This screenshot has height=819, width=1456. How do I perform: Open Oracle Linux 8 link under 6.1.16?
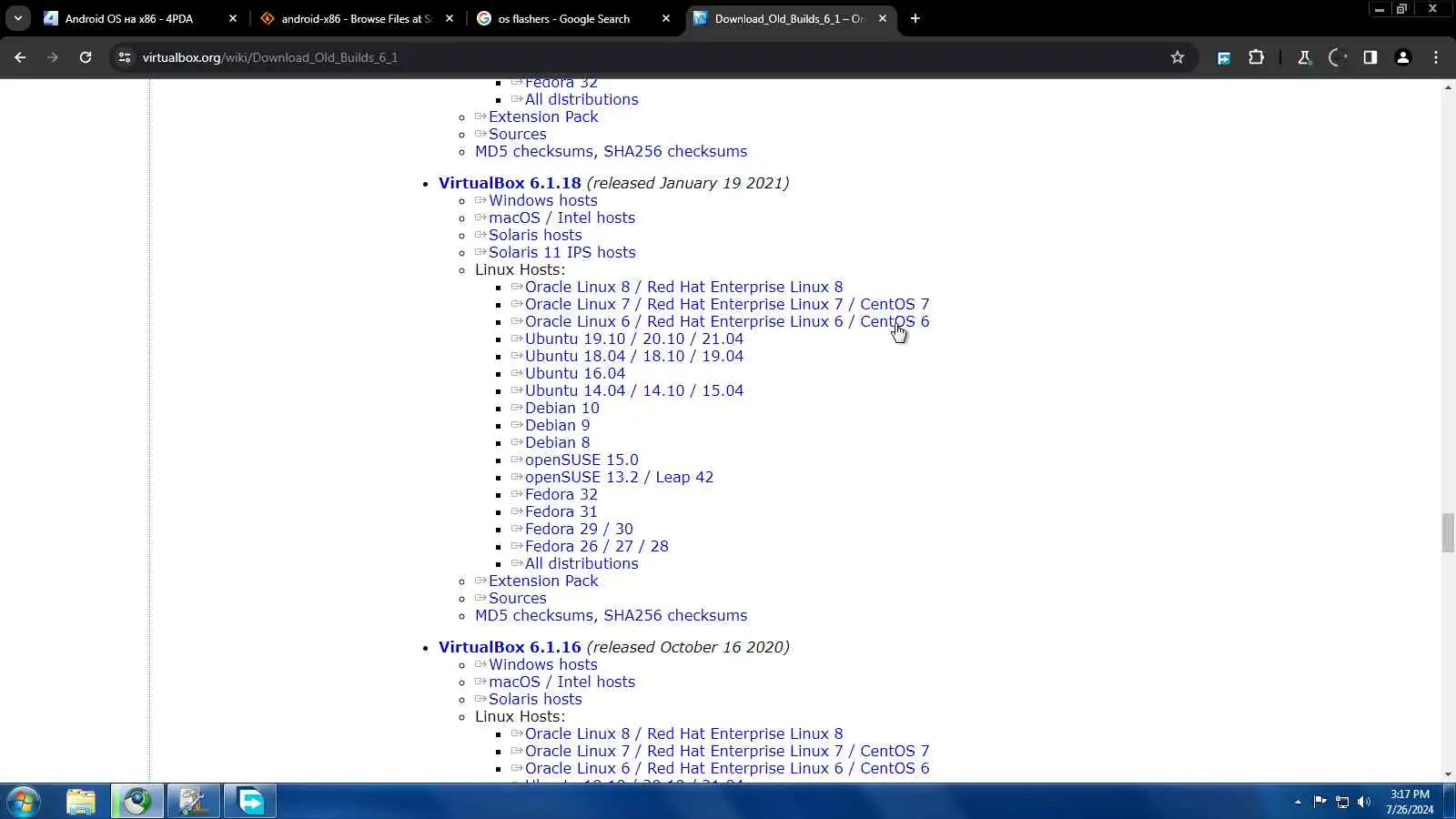(x=683, y=733)
